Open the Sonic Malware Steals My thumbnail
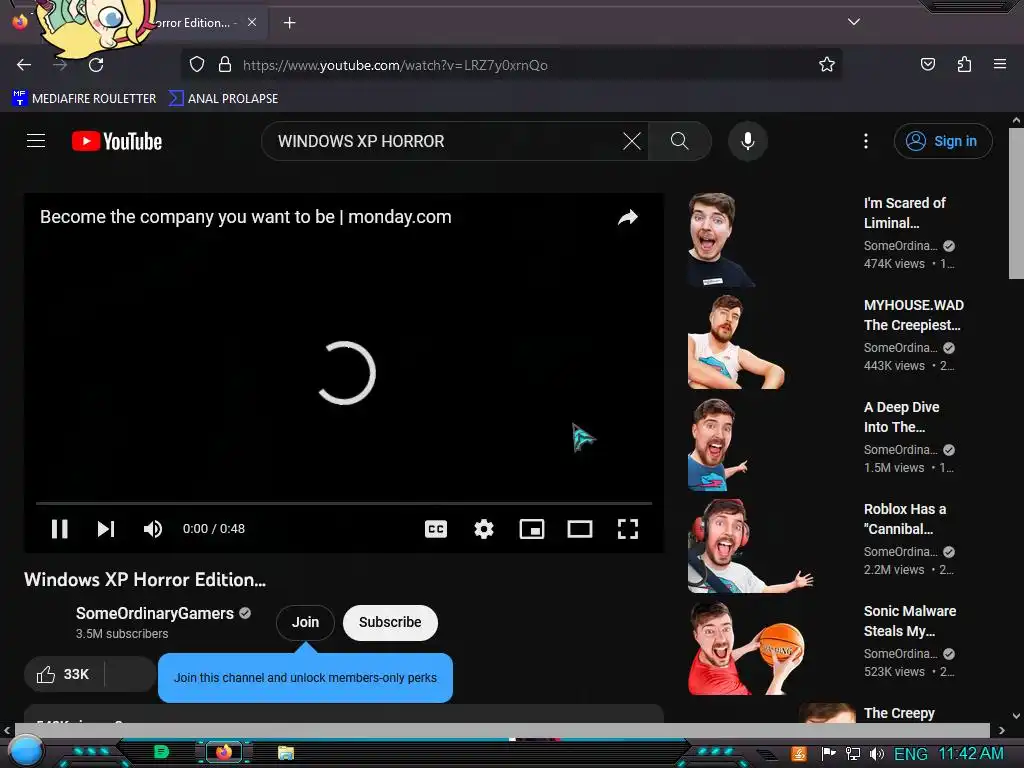 tap(769, 648)
